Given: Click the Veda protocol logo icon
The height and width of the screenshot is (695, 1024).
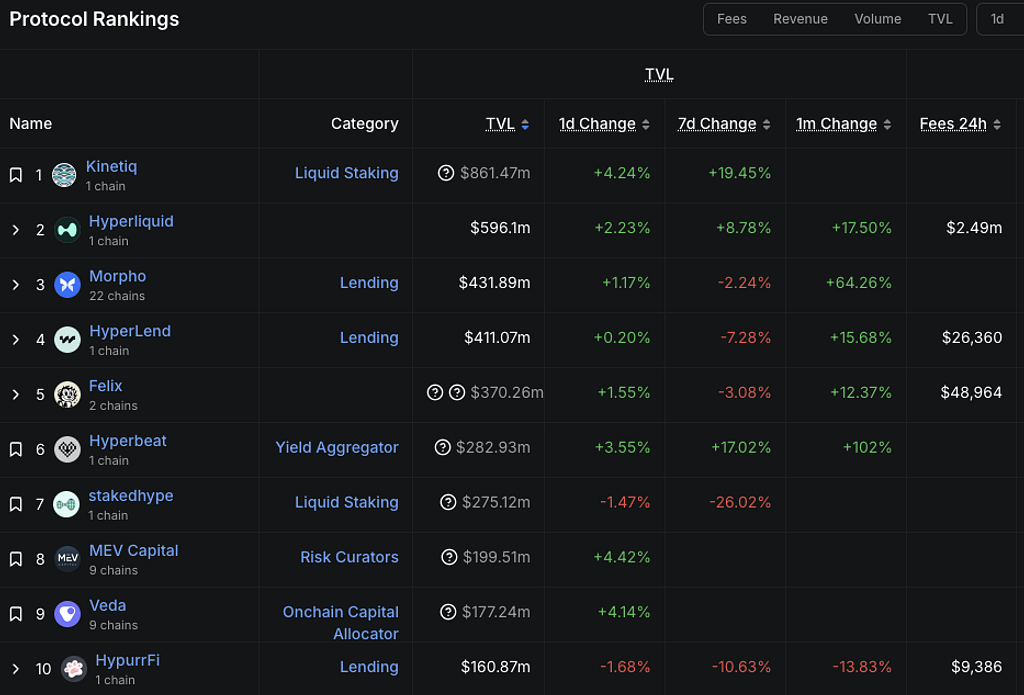Looking at the screenshot, I should click(67, 614).
